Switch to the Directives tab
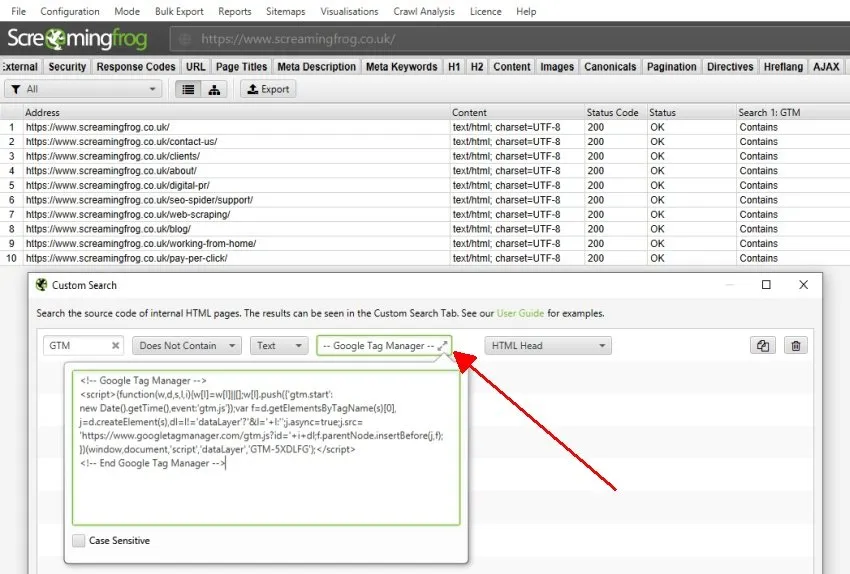This screenshot has height=574, width=850. [x=730, y=67]
